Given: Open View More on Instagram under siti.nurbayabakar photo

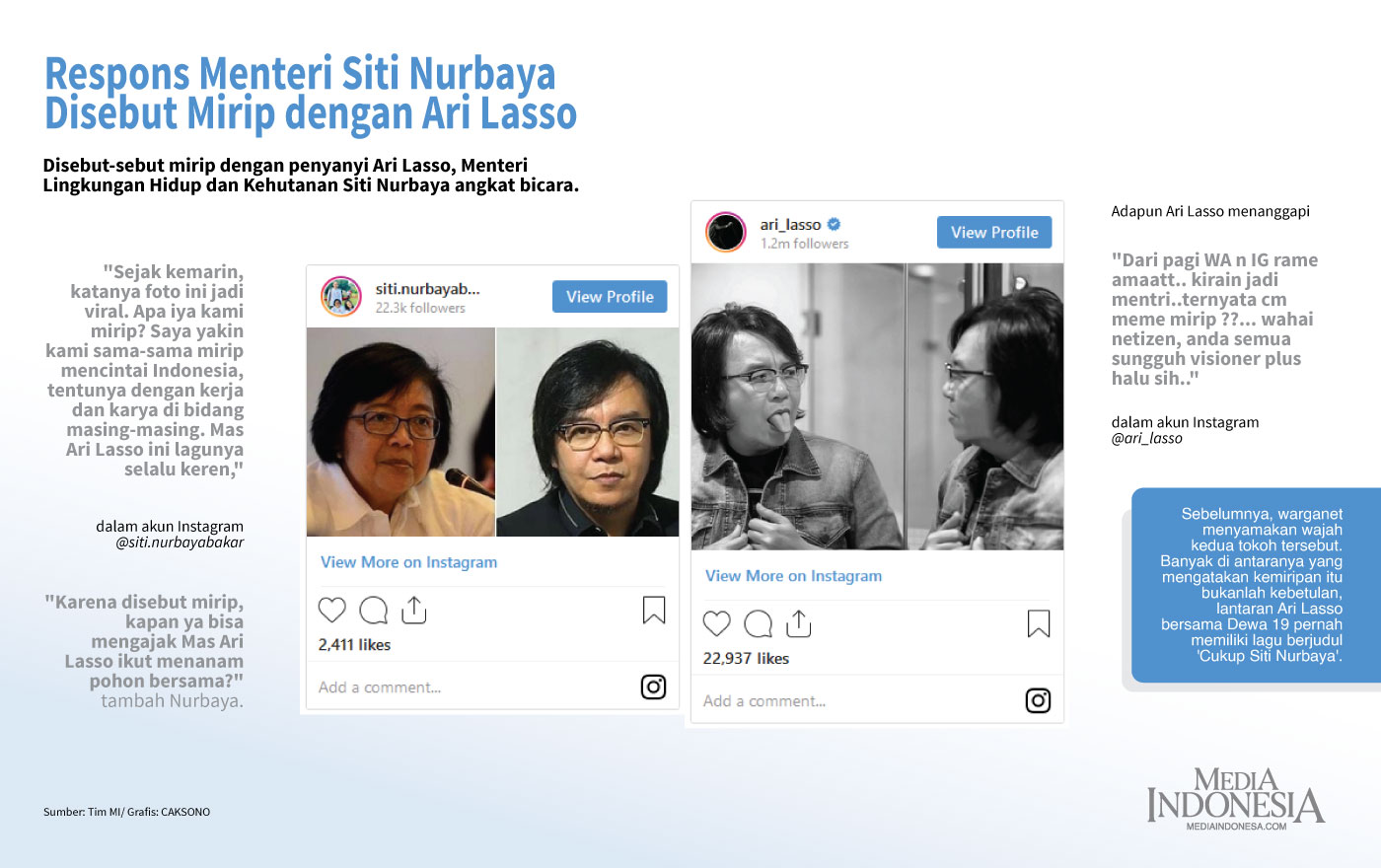Looking at the screenshot, I should [408, 562].
